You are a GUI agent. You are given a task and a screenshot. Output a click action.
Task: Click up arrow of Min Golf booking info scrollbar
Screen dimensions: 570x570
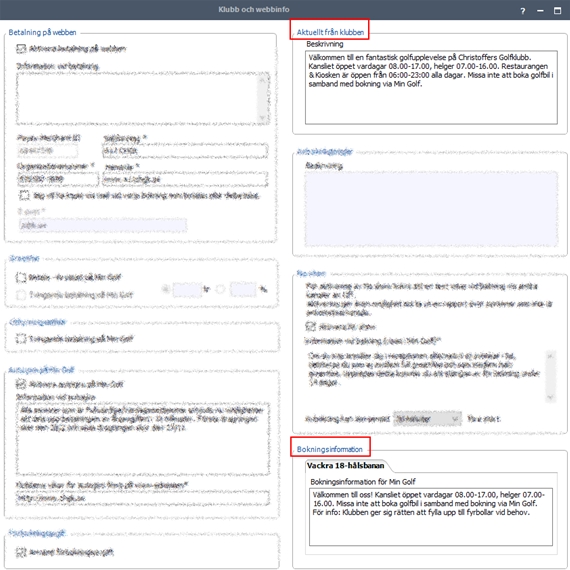pos(550,356)
